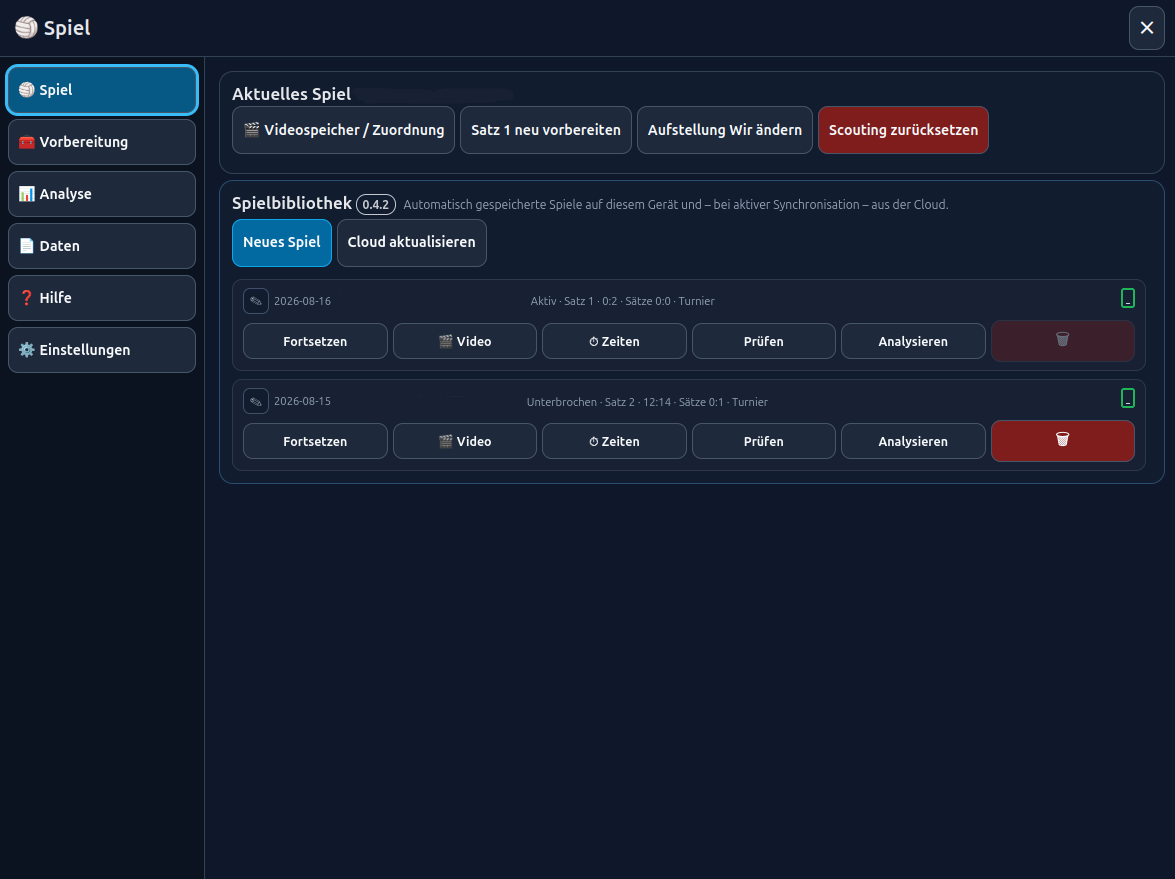Go to the Daten section
This screenshot has height=879, width=1175.
click(102, 246)
